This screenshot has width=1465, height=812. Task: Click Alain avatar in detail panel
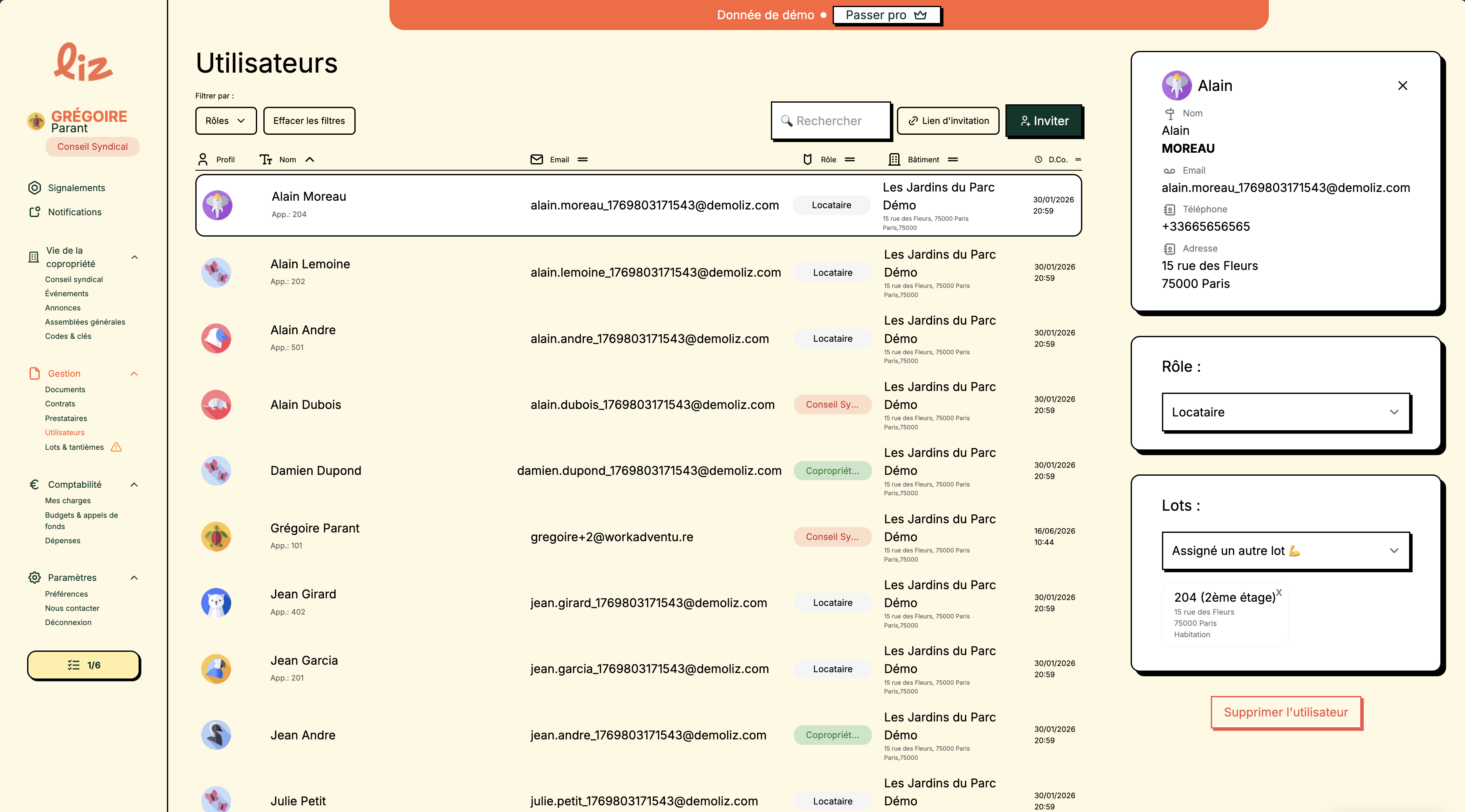pyautogui.click(x=1176, y=85)
